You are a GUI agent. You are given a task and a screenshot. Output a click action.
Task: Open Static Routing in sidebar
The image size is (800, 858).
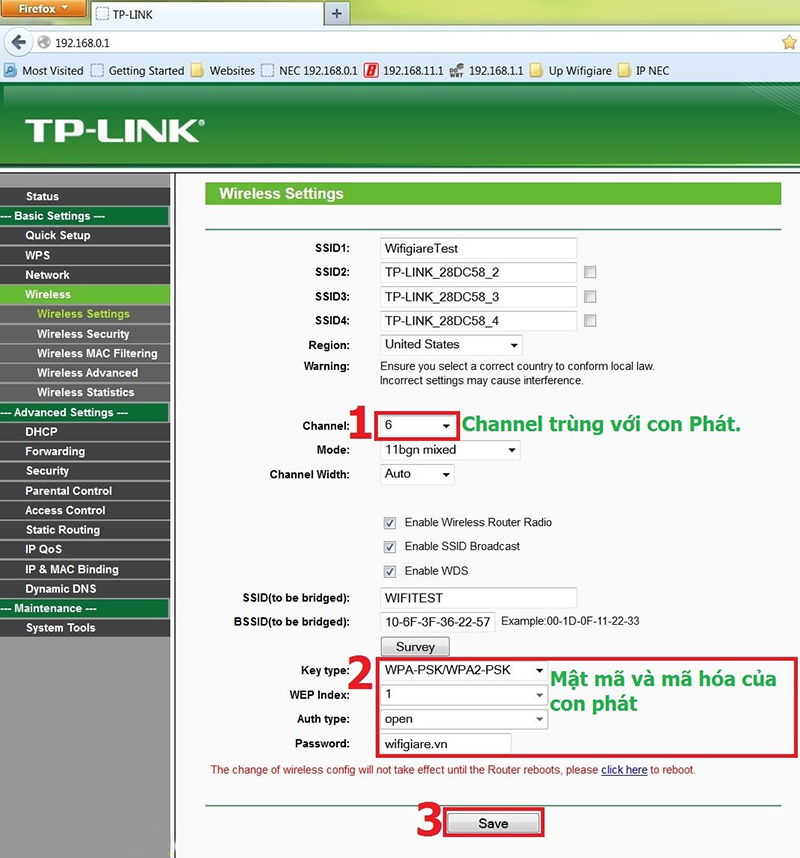[x=85, y=530]
